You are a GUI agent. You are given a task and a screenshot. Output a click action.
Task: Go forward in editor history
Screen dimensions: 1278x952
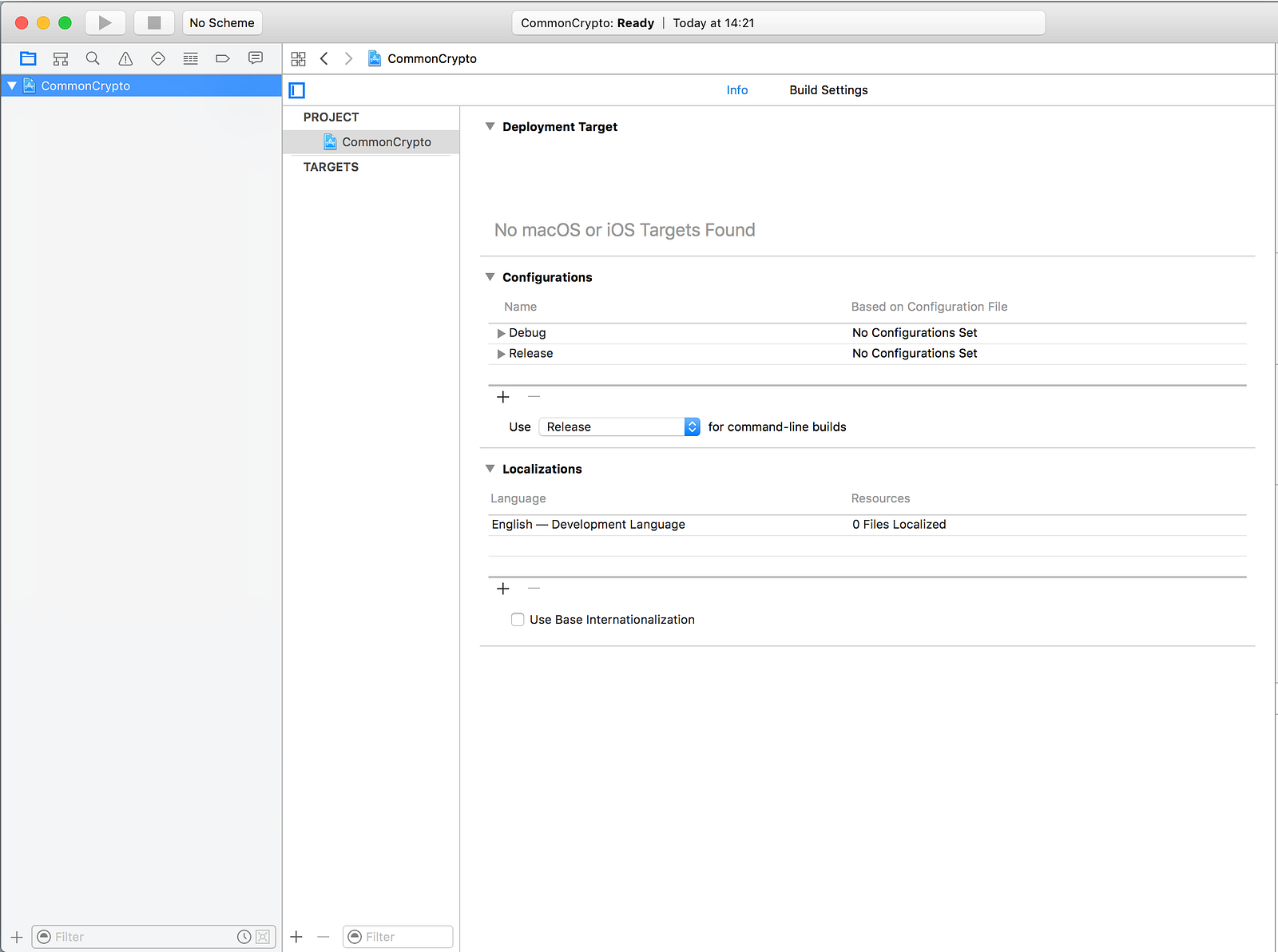[x=348, y=59]
